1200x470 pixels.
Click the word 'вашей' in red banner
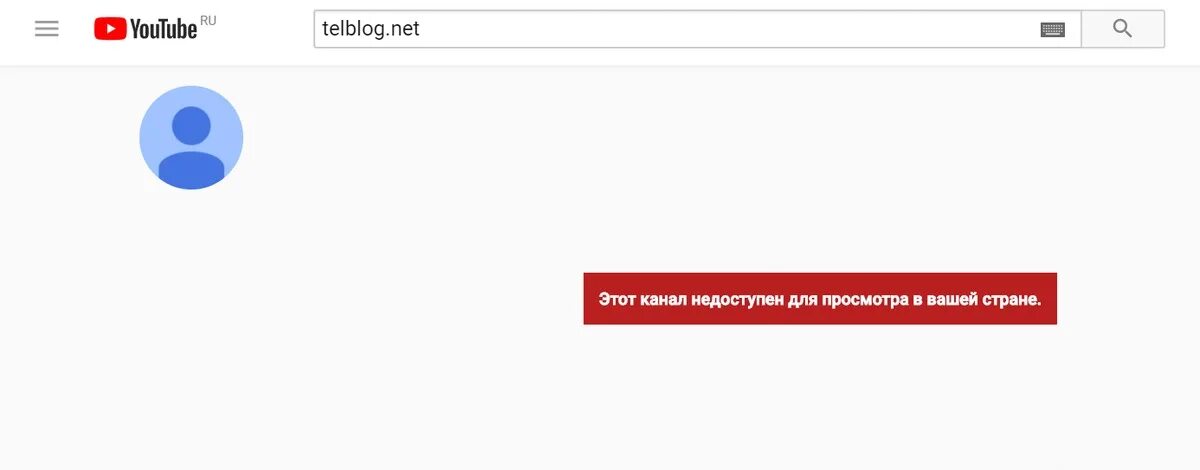click(x=949, y=300)
